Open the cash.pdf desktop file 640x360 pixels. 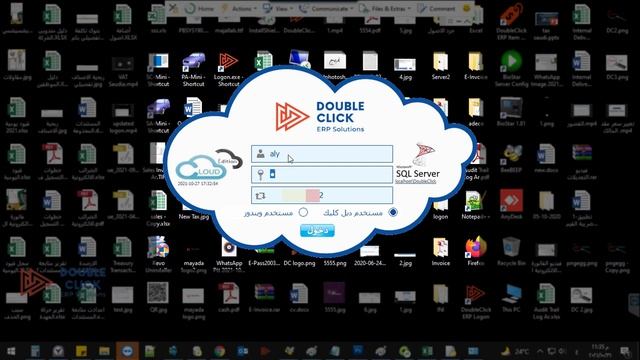pos(229,298)
